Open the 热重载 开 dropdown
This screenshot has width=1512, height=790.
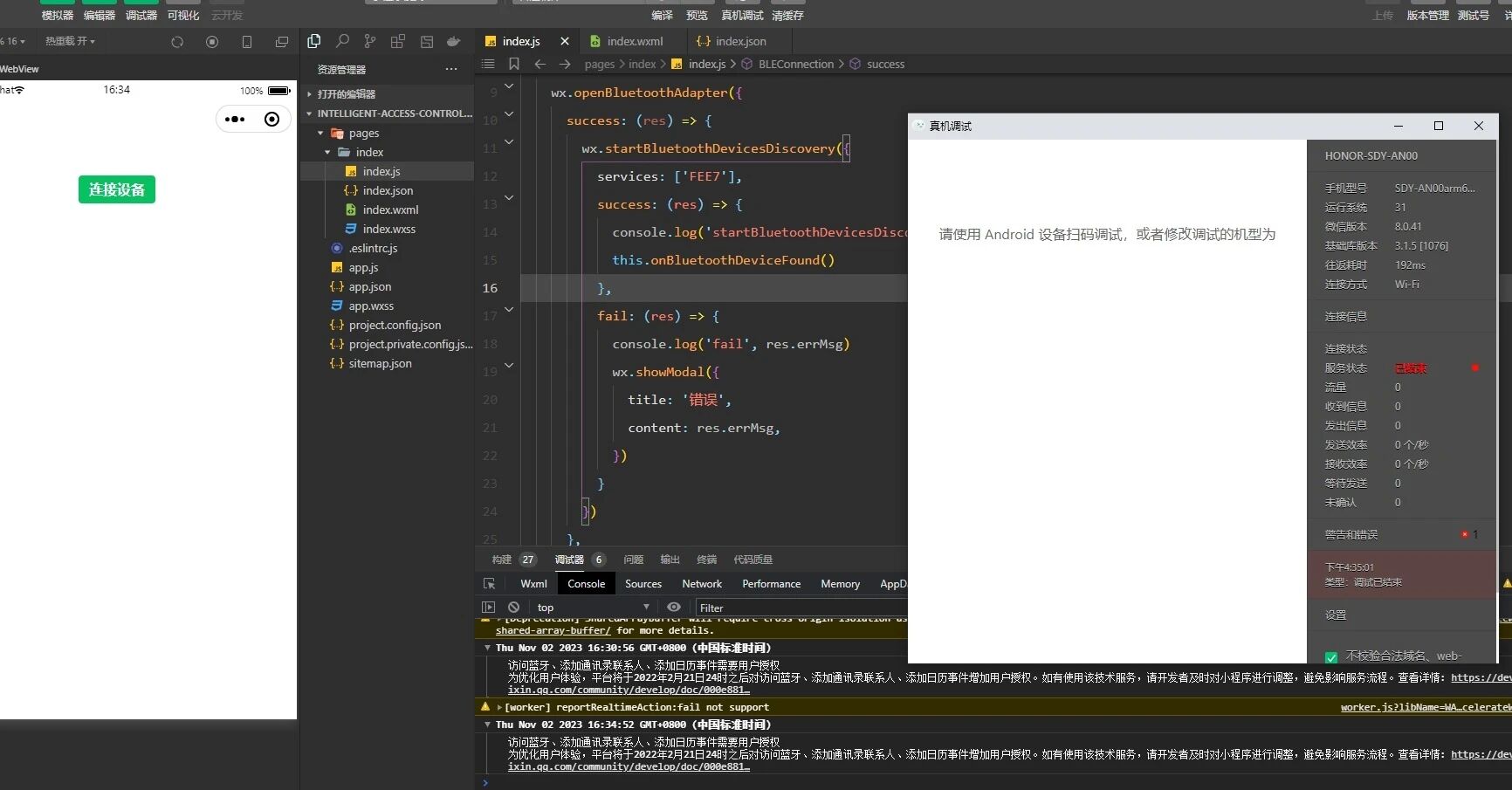point(70,41)
